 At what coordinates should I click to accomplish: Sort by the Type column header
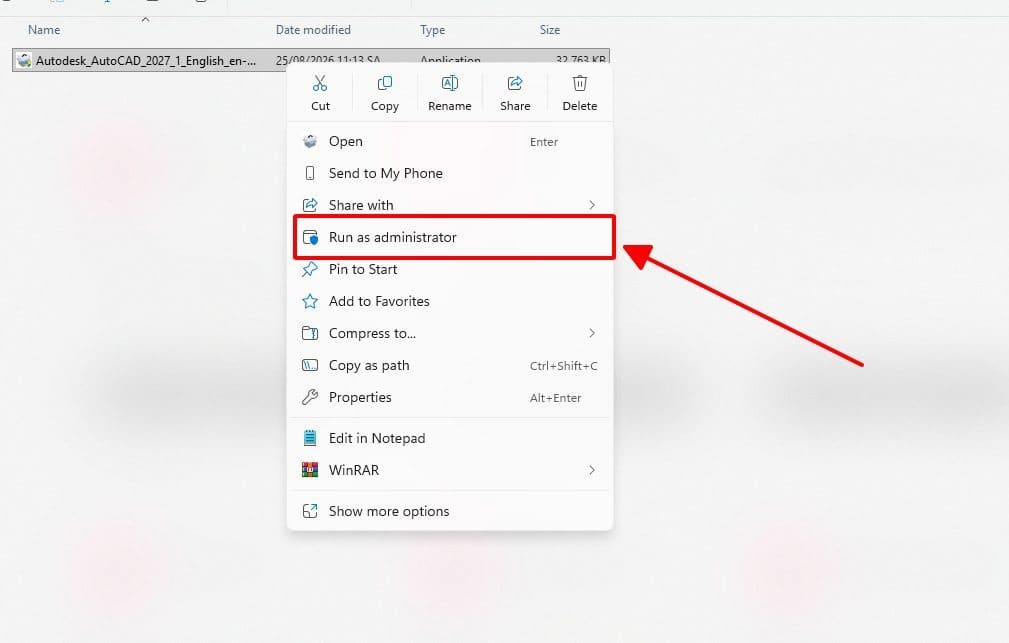coord(432,30)
